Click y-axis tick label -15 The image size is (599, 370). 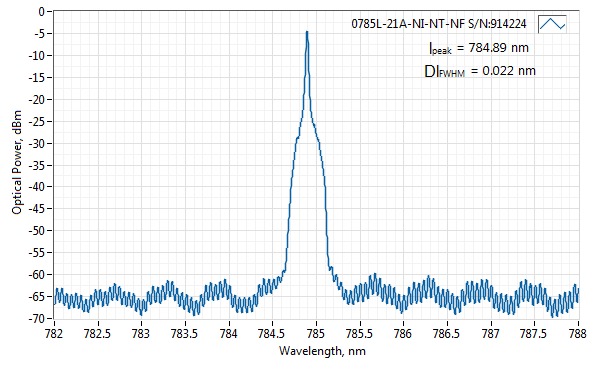click(x=36, y=78)
